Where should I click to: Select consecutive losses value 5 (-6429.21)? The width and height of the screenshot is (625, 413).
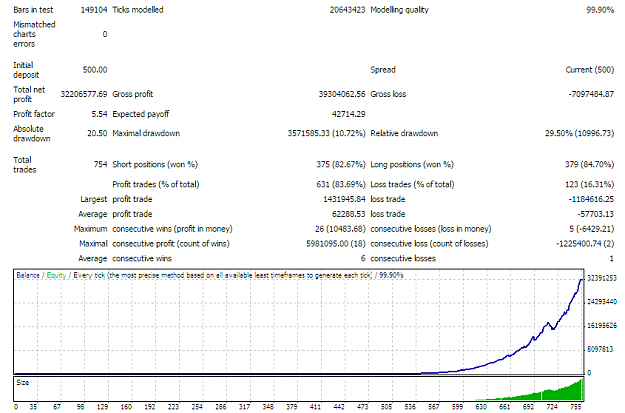[592, 229]
